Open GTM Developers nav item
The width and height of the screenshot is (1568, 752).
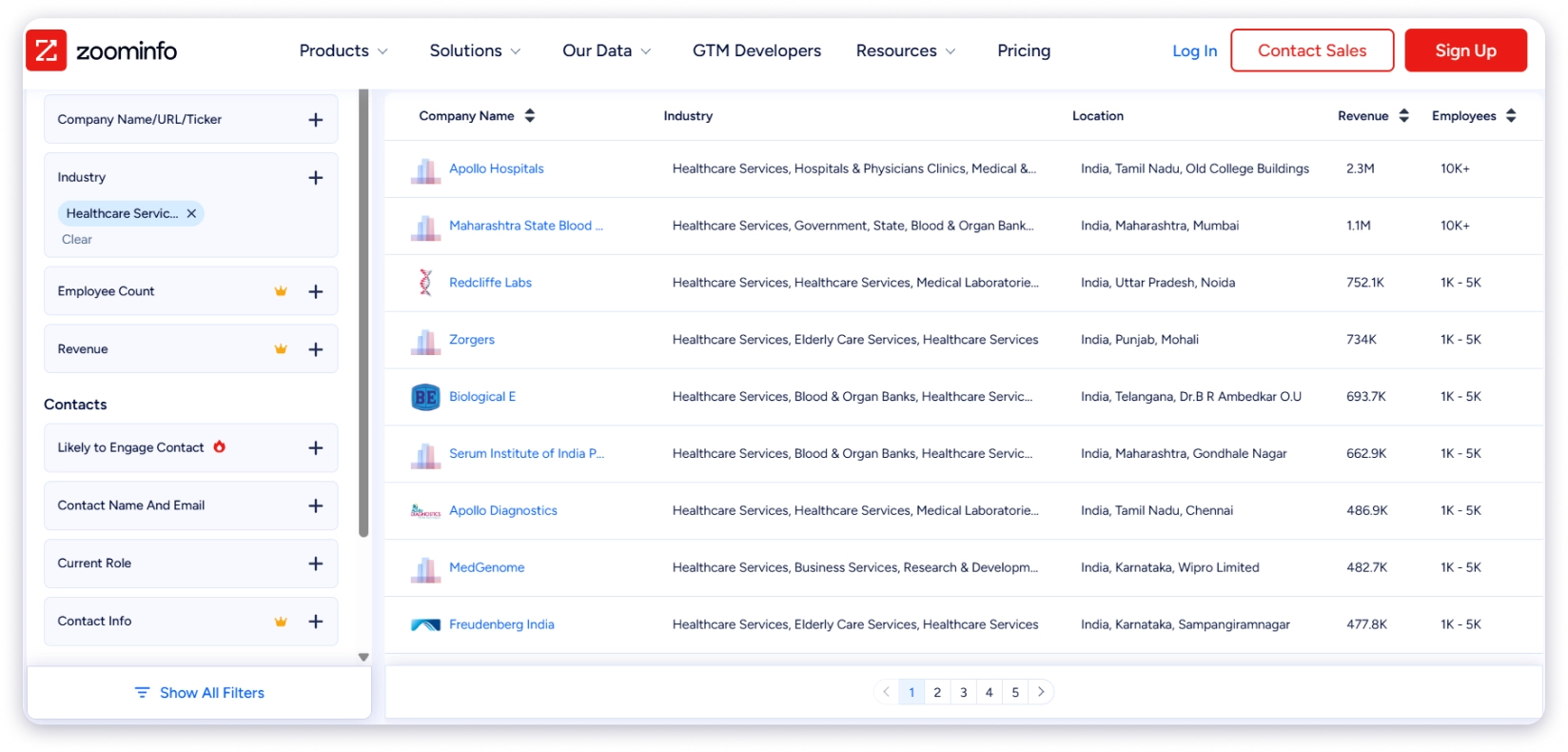pyautogui.click(x=756, y=50)
